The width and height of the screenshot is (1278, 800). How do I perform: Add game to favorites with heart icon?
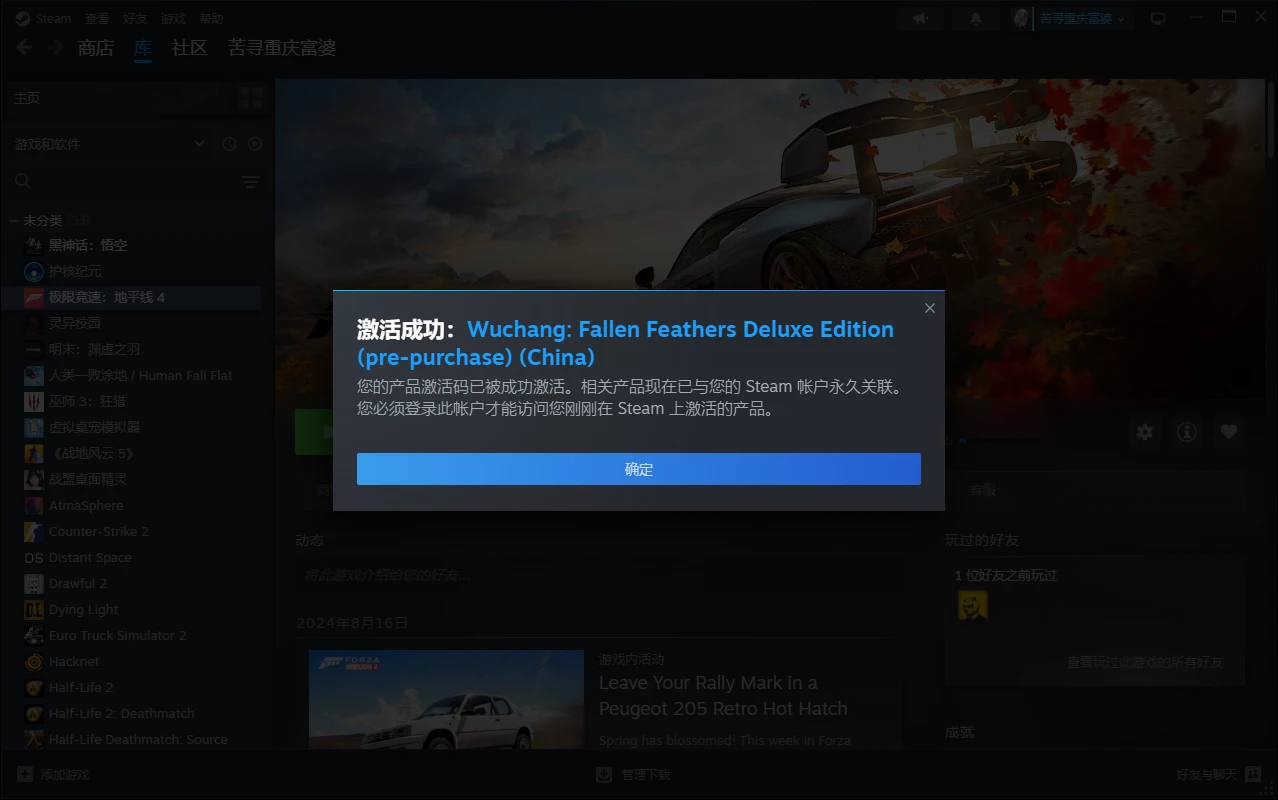pos(1229,432)
